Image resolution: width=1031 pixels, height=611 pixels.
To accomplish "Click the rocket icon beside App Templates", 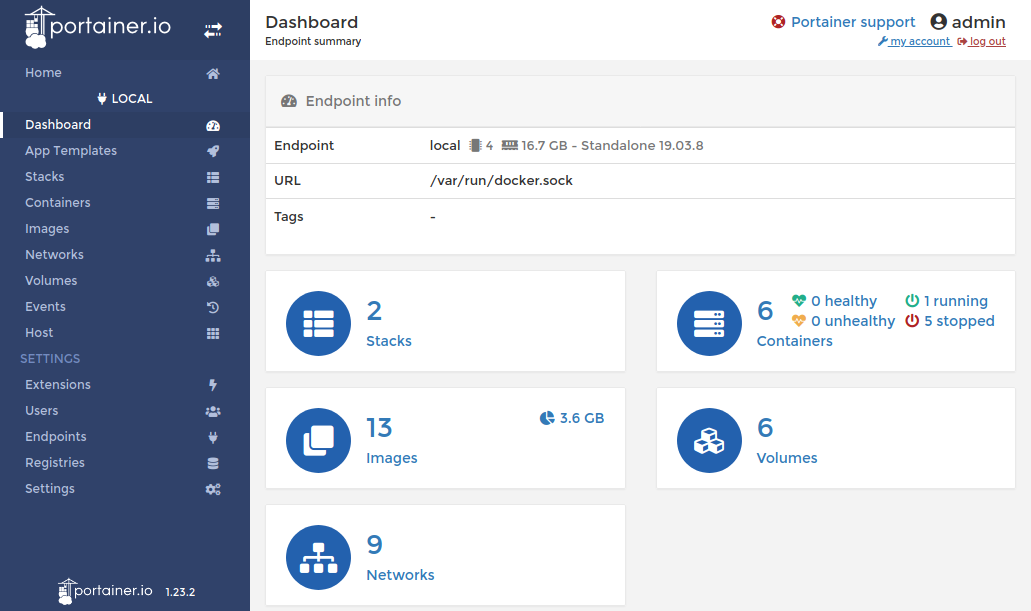I will click(213, 151).
